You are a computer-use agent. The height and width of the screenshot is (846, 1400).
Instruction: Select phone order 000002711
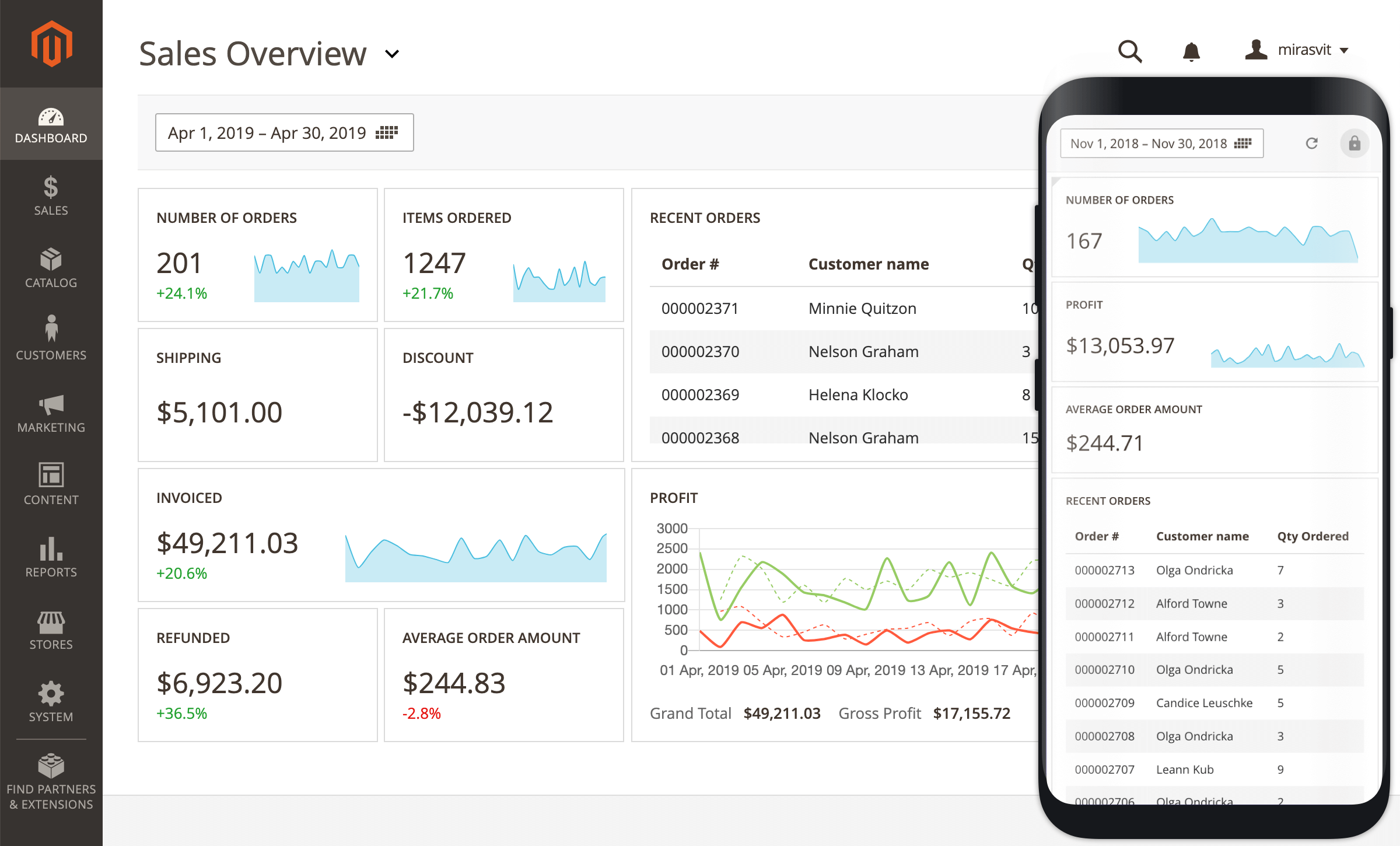point(1215,637)
